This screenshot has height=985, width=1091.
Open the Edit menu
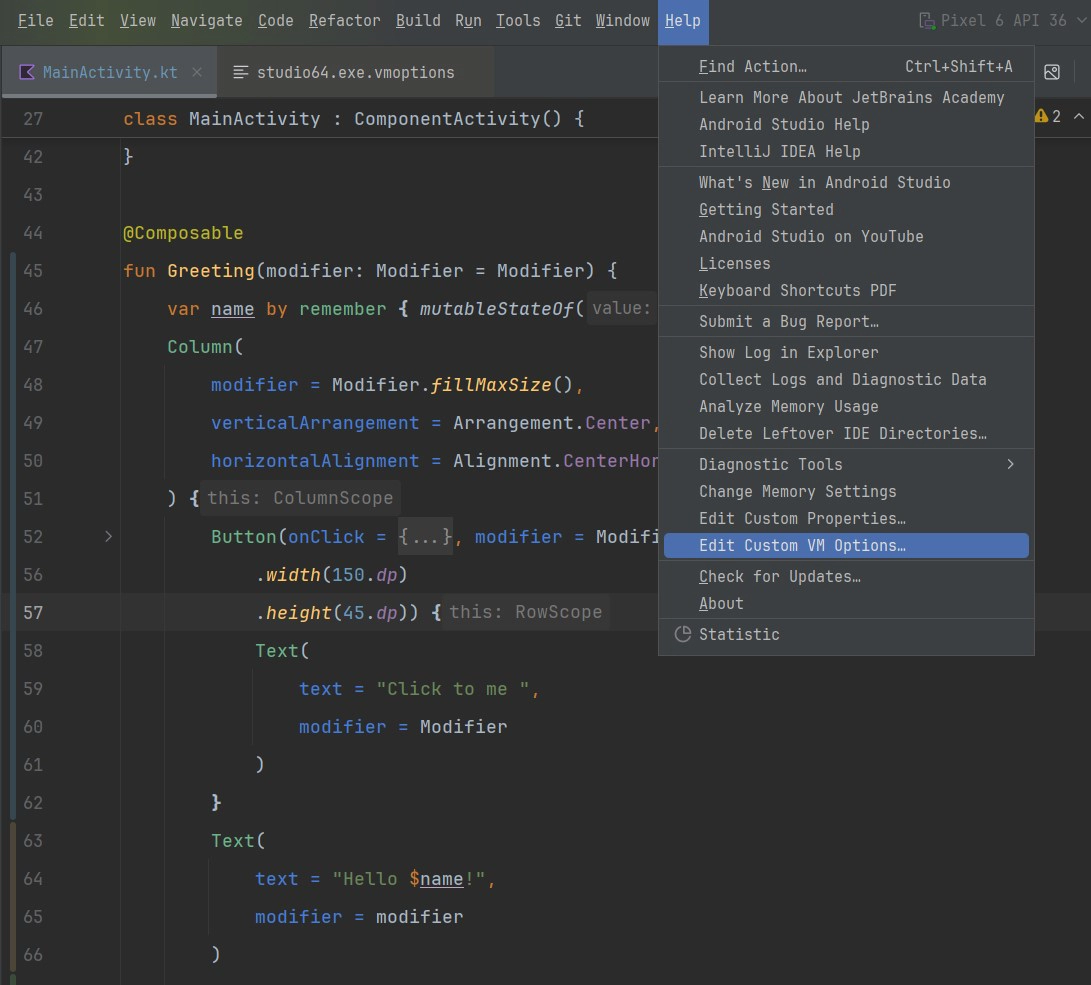(86, 21)
